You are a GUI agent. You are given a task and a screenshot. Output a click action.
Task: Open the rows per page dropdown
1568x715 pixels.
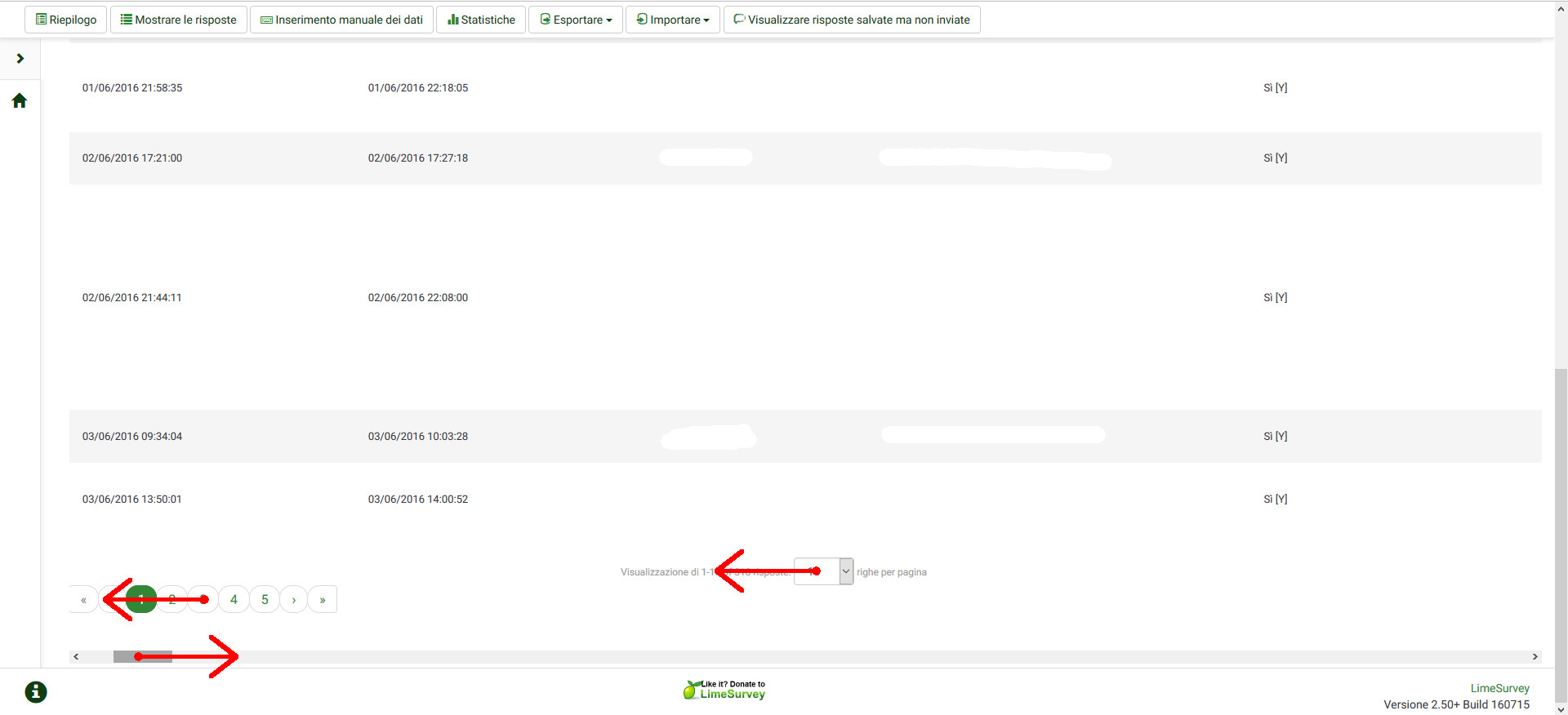[x=823, y=571]
